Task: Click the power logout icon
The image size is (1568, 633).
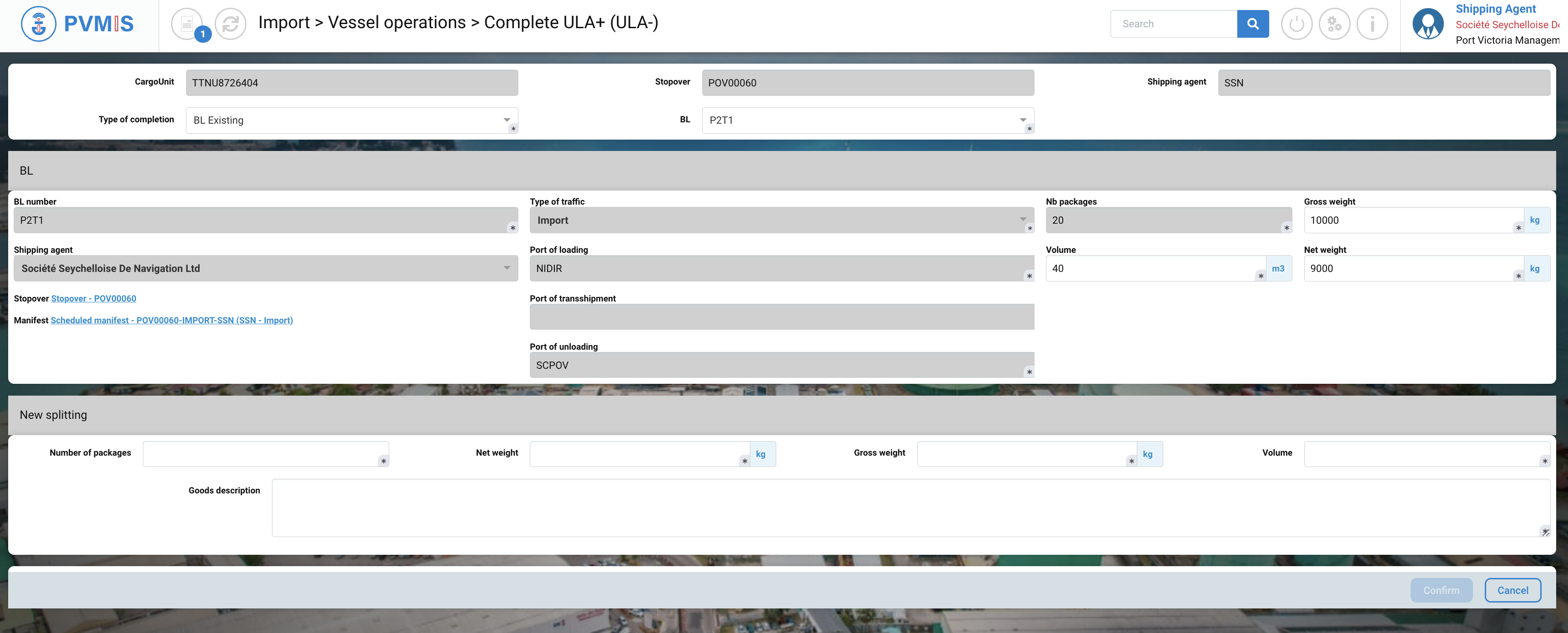Action: coord(1296,24)
